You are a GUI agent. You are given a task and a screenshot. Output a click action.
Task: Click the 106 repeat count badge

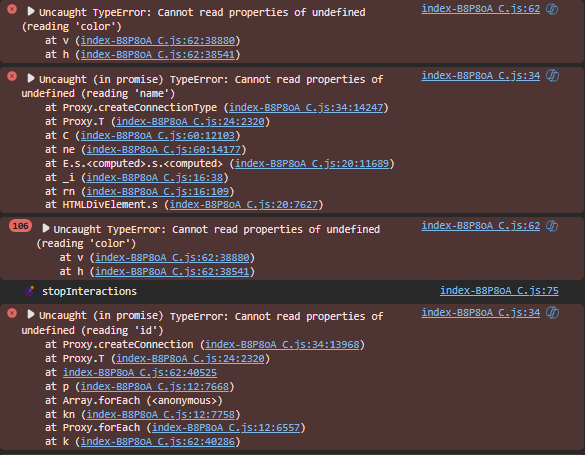21,226
